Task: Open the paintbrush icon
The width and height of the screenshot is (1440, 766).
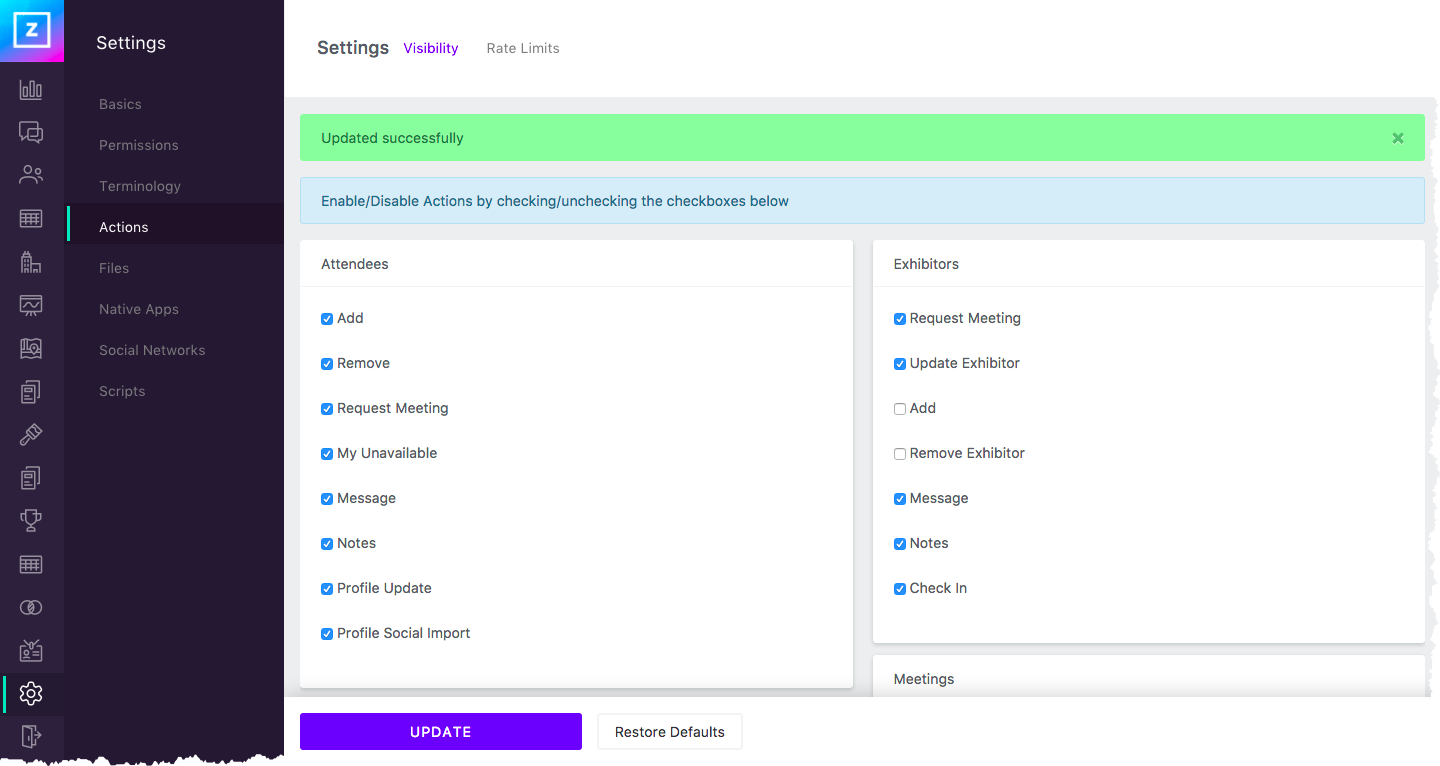Action: pos(31,435)
